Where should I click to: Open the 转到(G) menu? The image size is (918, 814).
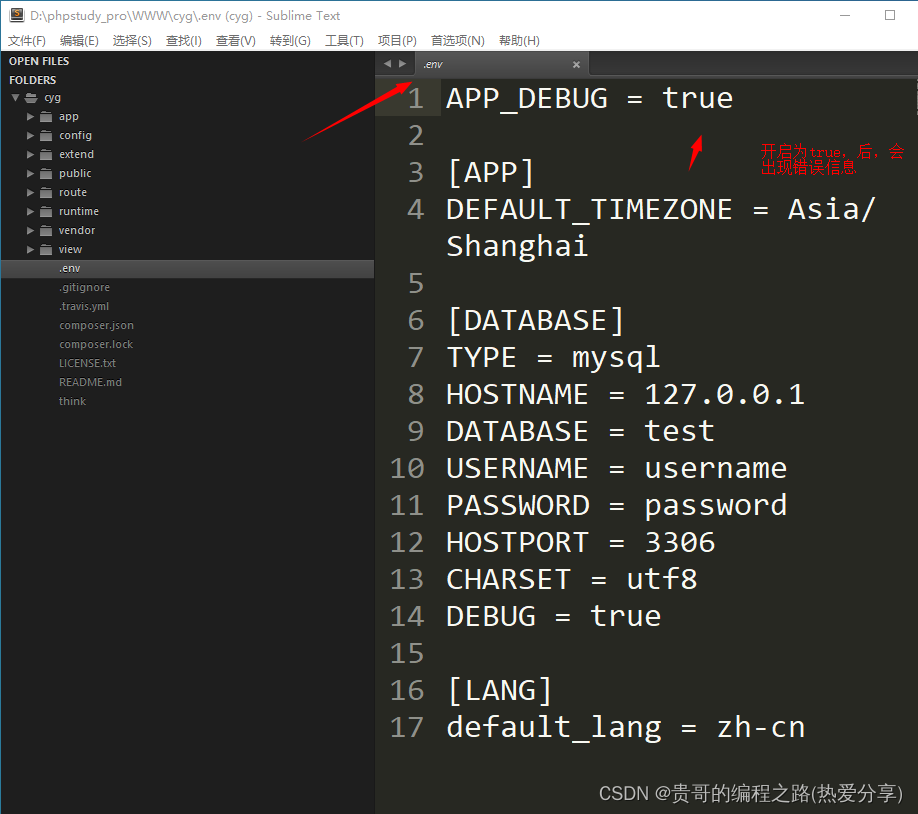point(290,40)
